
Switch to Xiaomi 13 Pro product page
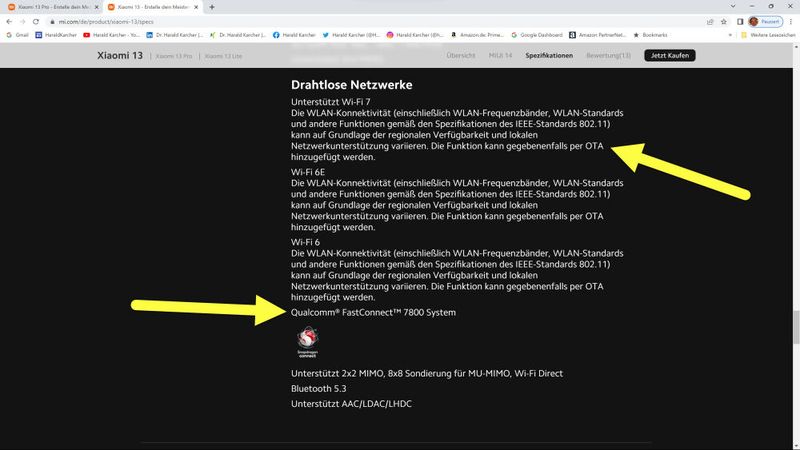(174, 56)
